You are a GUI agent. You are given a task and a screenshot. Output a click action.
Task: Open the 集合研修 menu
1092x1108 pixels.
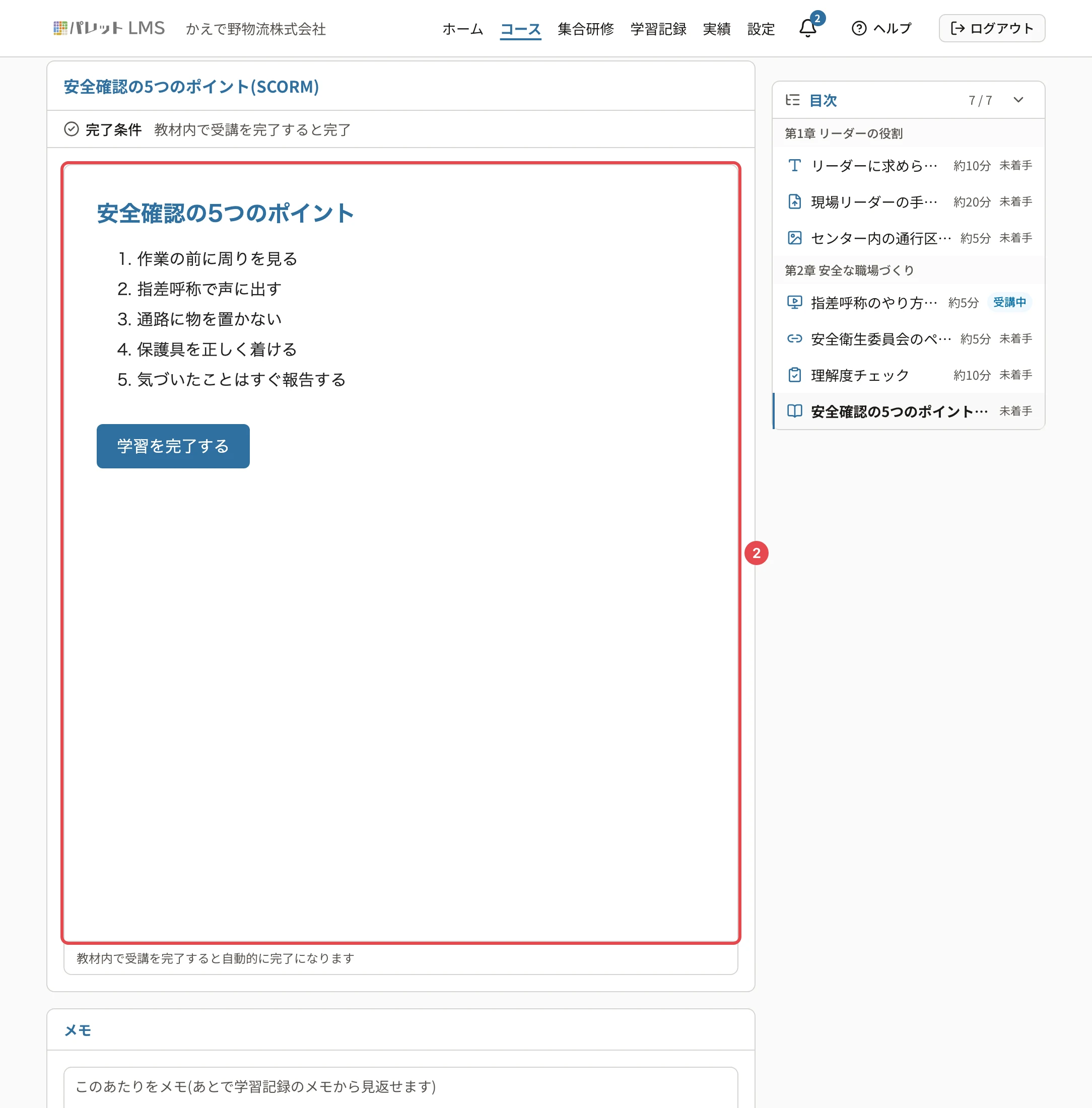click(586, 29)
